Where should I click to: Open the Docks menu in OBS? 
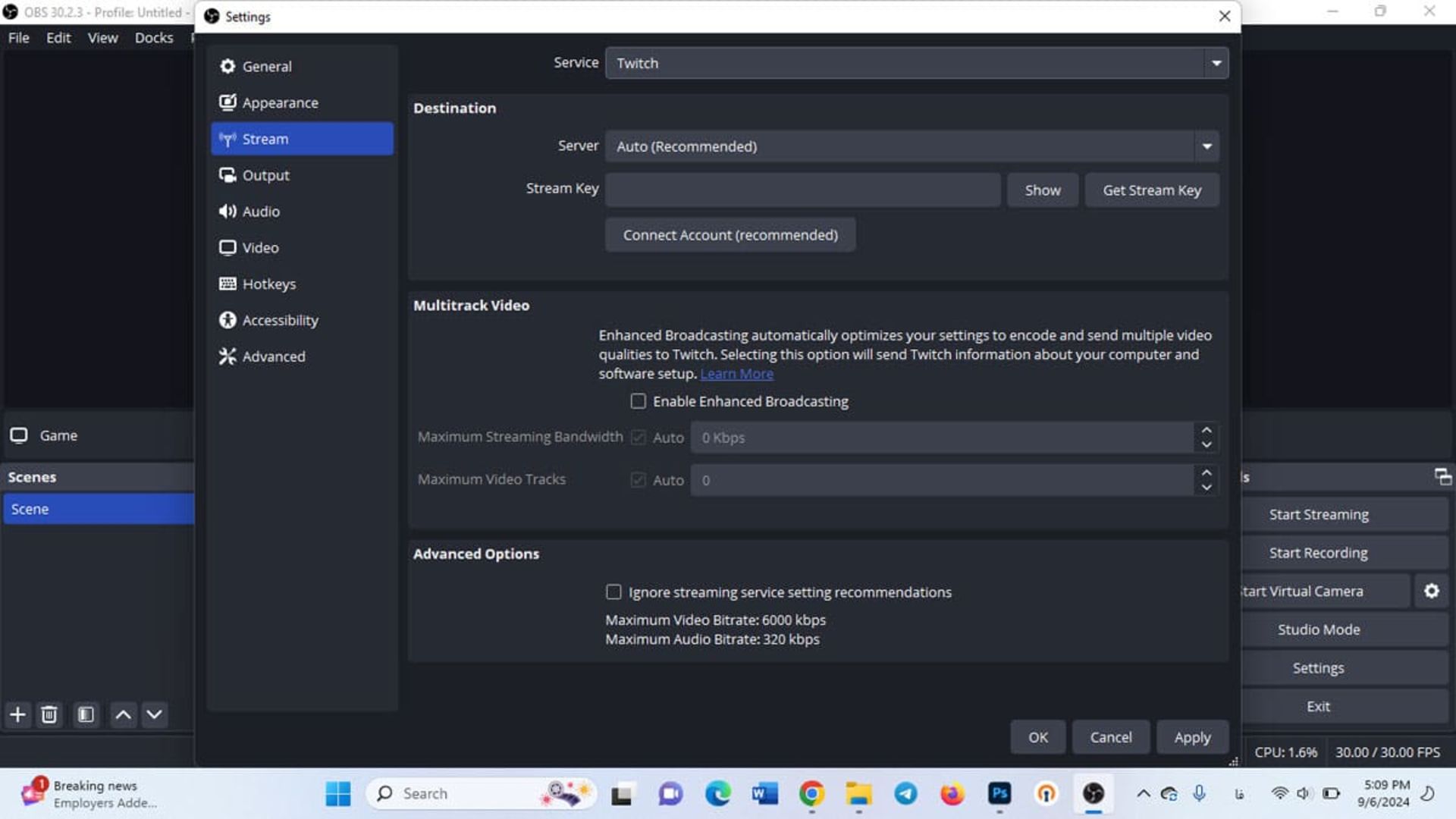[x=154, y=37]
